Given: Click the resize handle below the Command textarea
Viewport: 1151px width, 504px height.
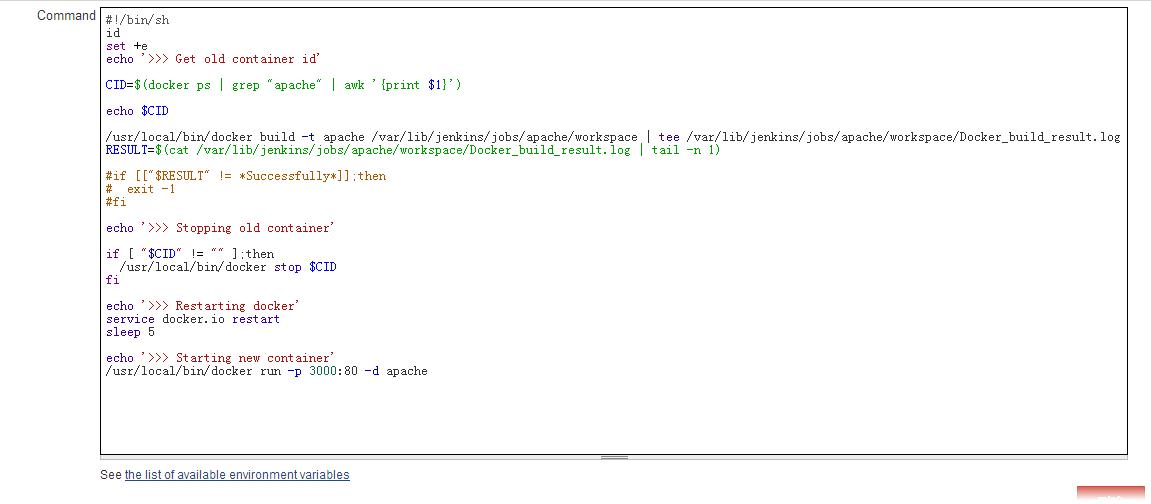Looking at the screenshot, I should click(x=614, y=457).
